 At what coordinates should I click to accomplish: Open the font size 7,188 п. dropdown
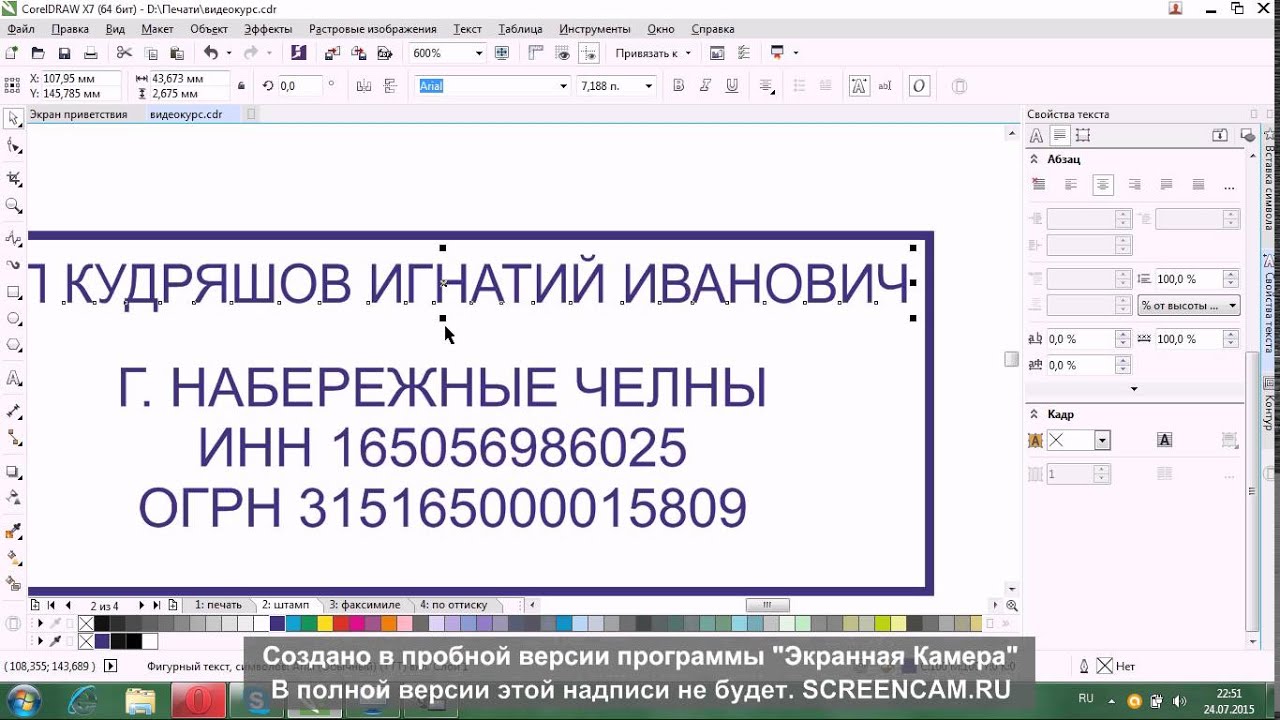648,86
